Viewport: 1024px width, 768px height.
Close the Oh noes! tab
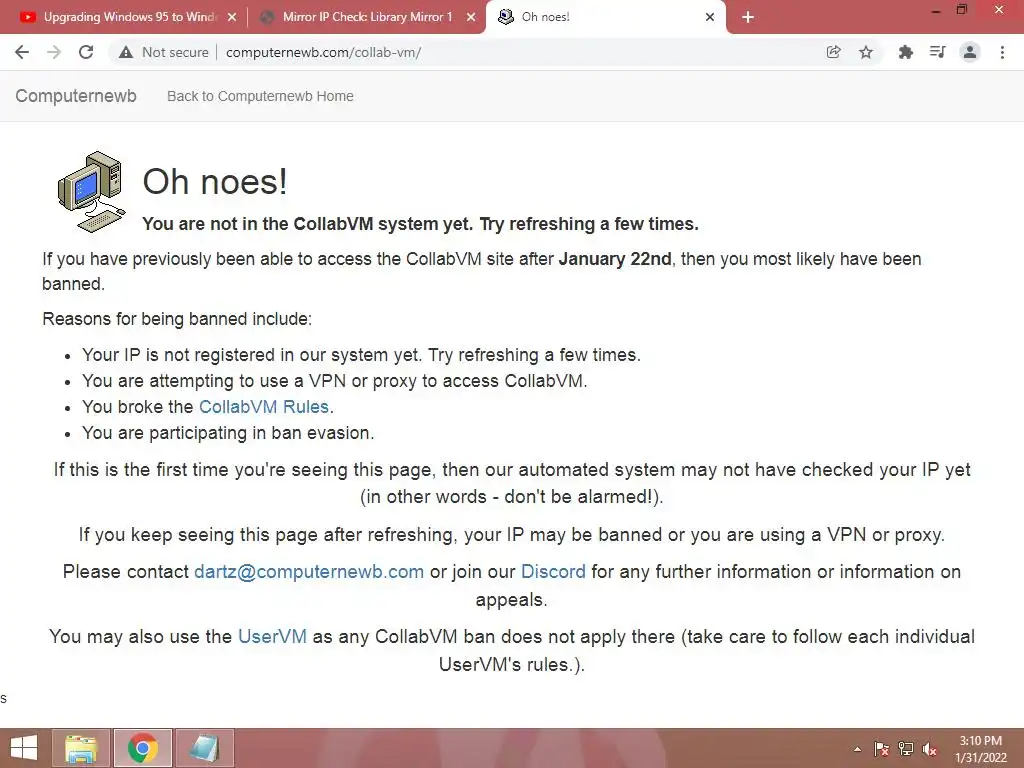(x=710, y=18)
